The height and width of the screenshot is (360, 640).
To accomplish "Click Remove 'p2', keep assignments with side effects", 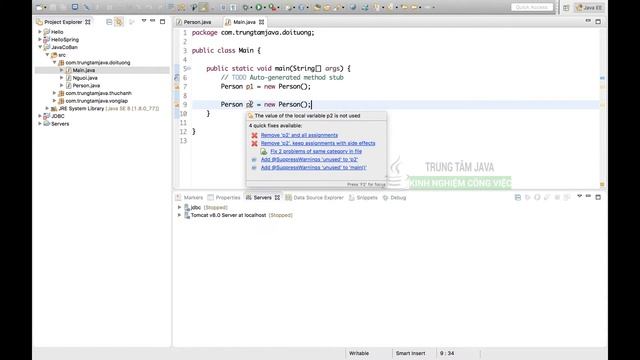I will pos(318,143).
